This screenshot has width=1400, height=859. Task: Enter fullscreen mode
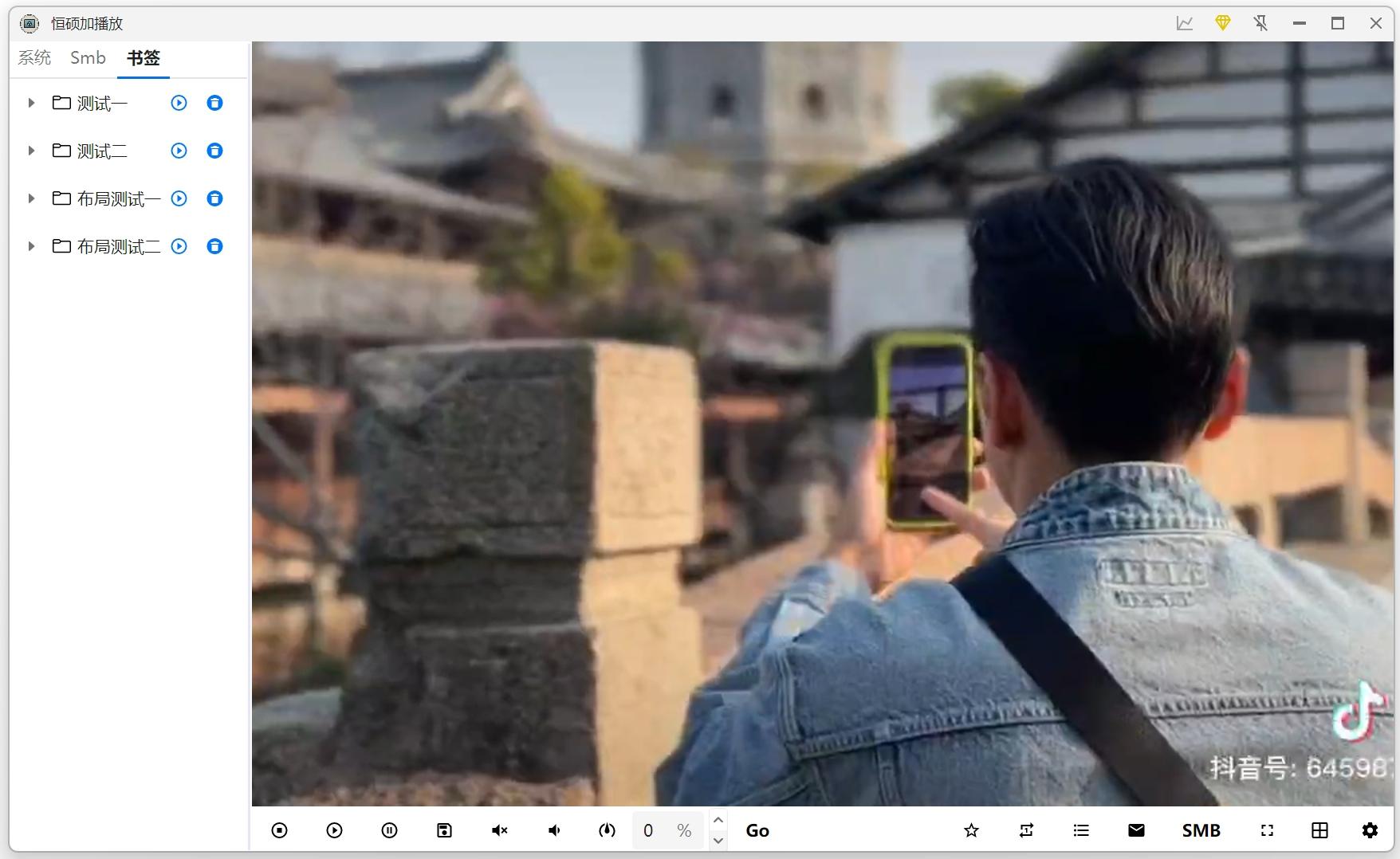pos(1267,830)
